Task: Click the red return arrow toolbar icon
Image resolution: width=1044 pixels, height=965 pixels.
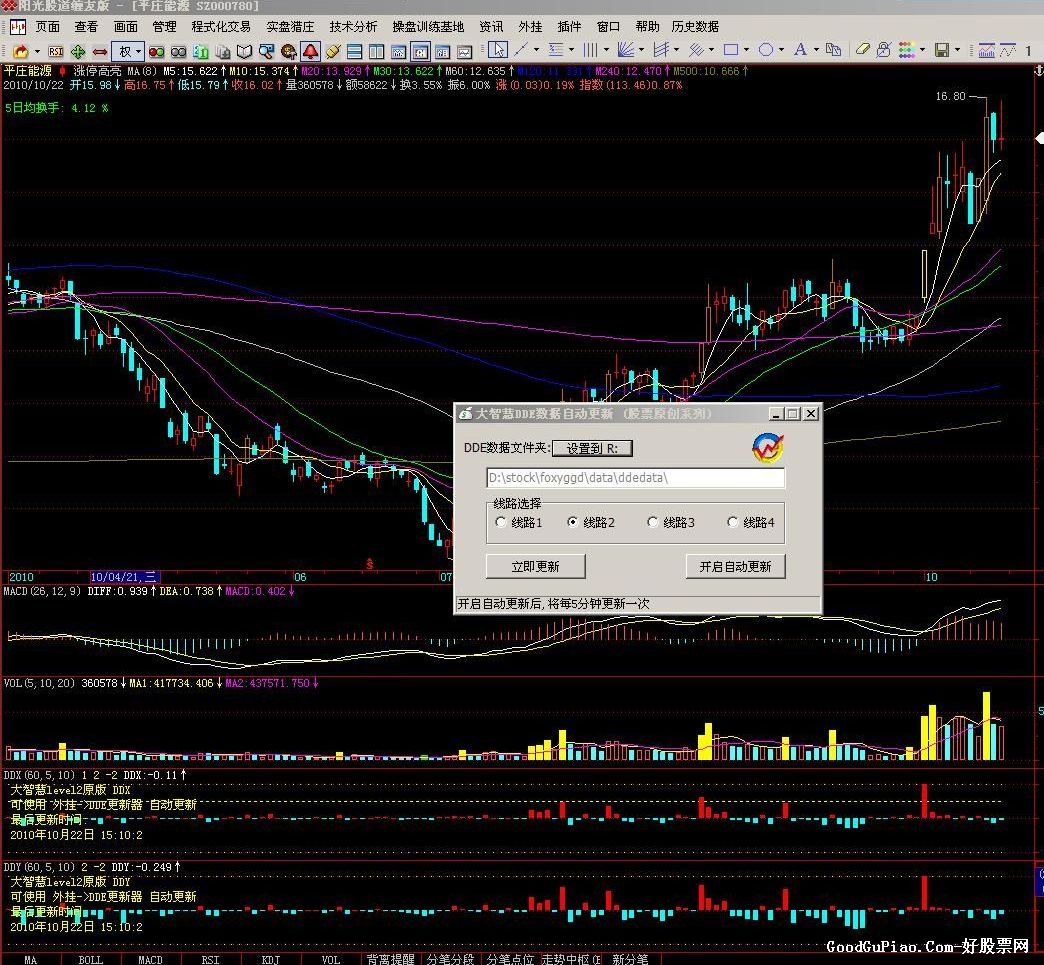Action: pos(21,51)
